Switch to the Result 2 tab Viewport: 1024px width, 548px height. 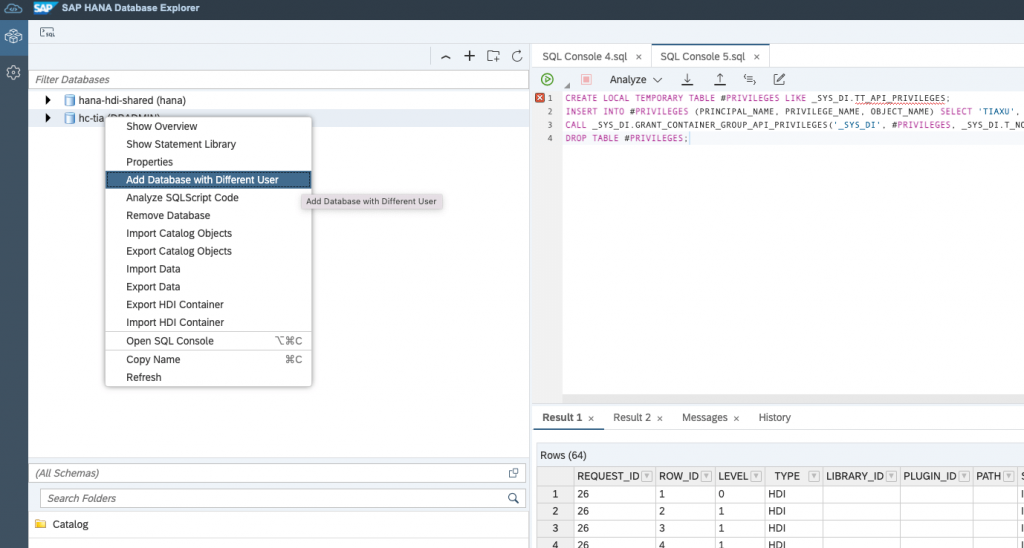[x=632, y=417]
